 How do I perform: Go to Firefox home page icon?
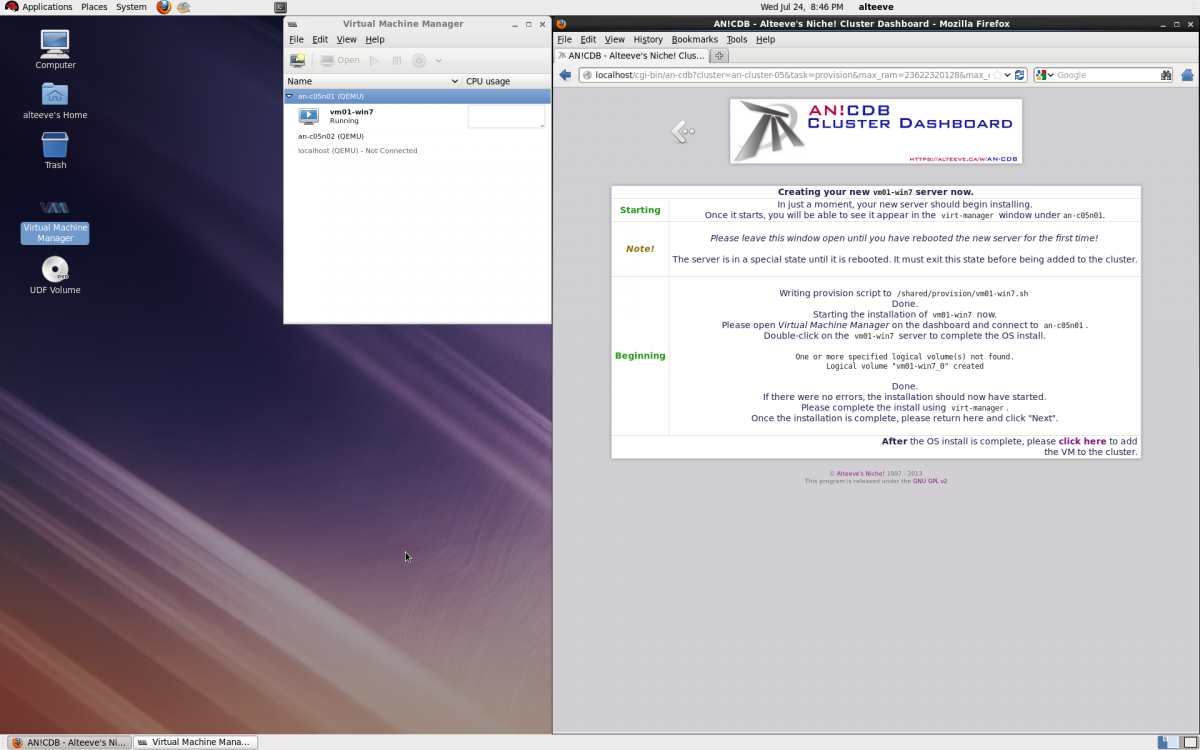(1187, 75)
